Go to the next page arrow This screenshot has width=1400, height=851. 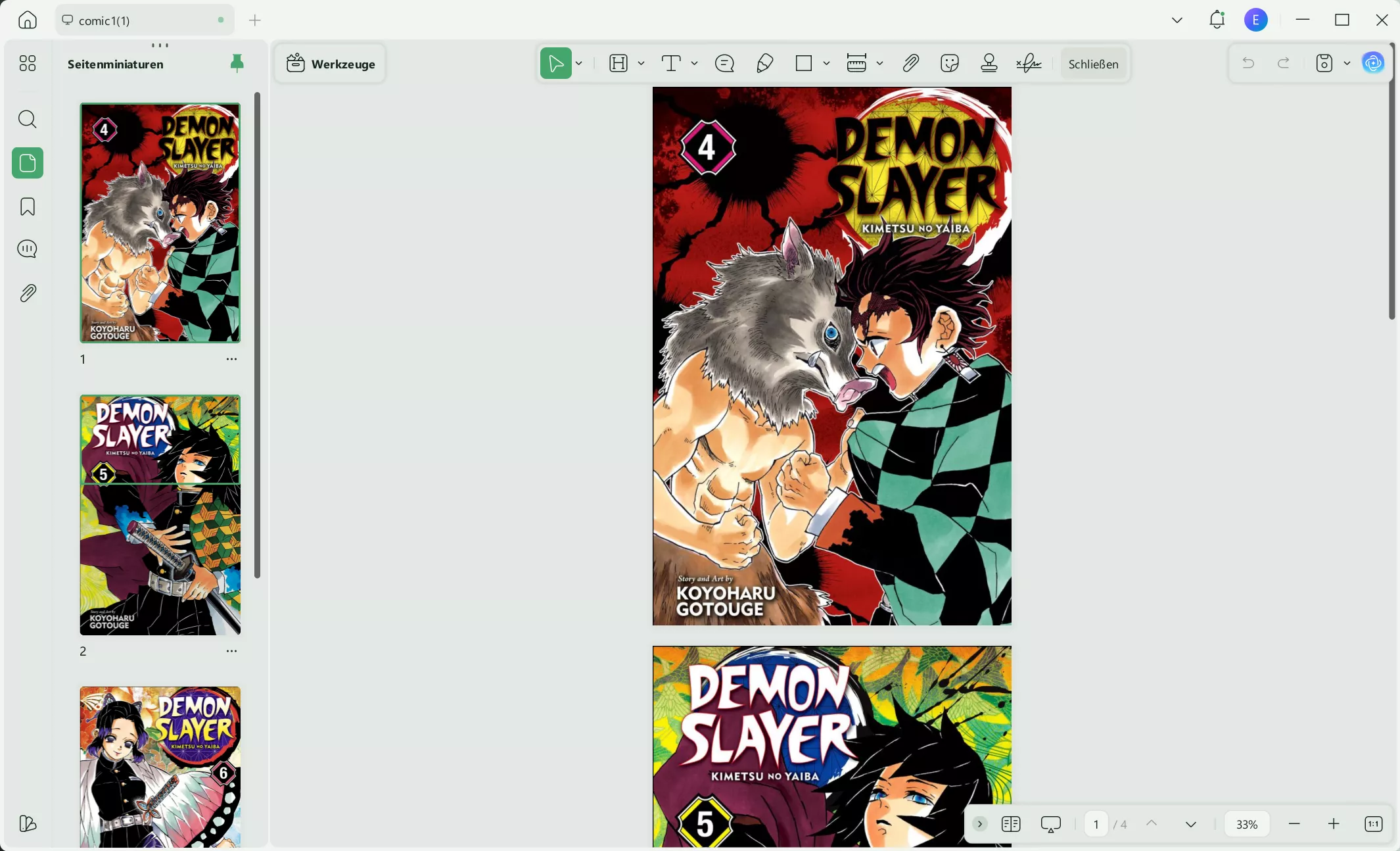(1190, 824)
